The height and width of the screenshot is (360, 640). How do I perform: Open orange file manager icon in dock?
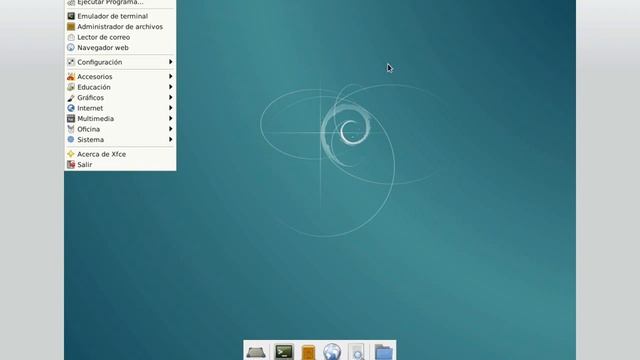click(x=308, y=352)
